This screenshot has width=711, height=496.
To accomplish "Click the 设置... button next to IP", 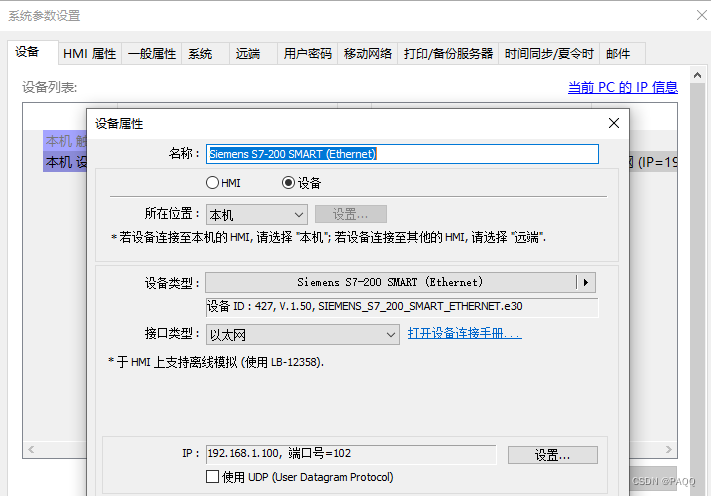I will [x=552, y=455].
